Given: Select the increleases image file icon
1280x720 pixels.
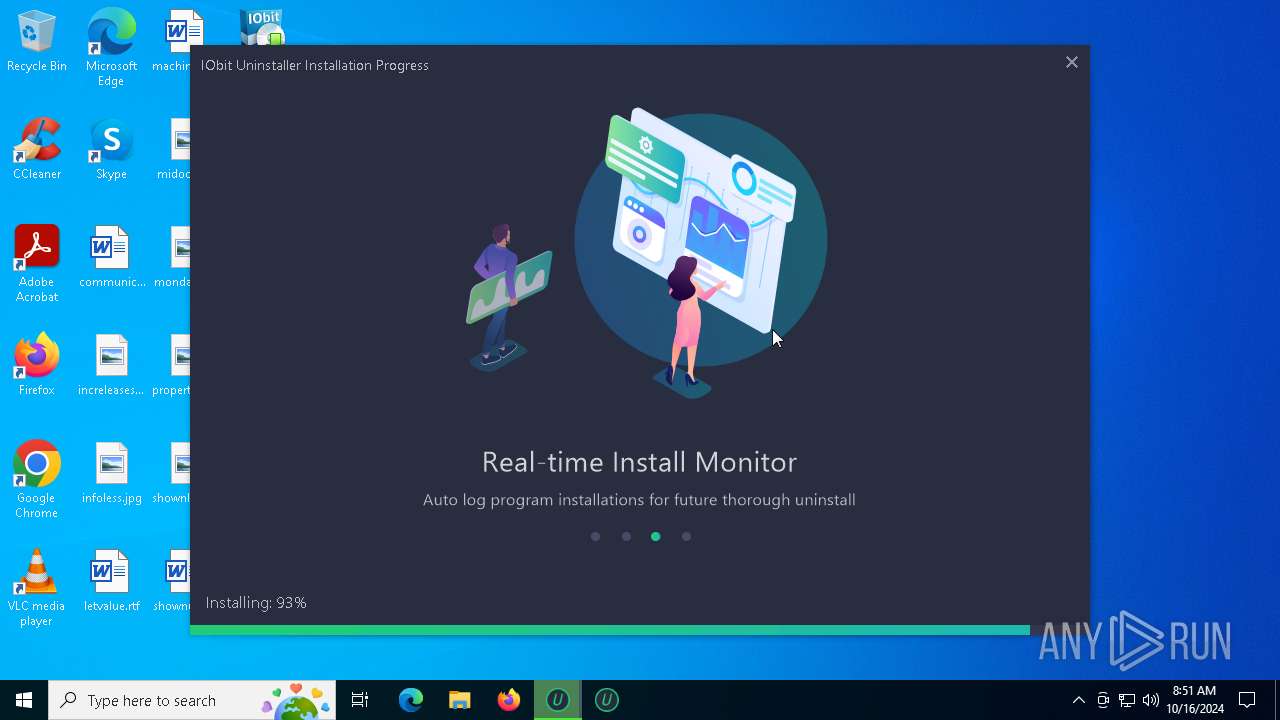Looking at the screenshot, I should [x=111, y=366].
